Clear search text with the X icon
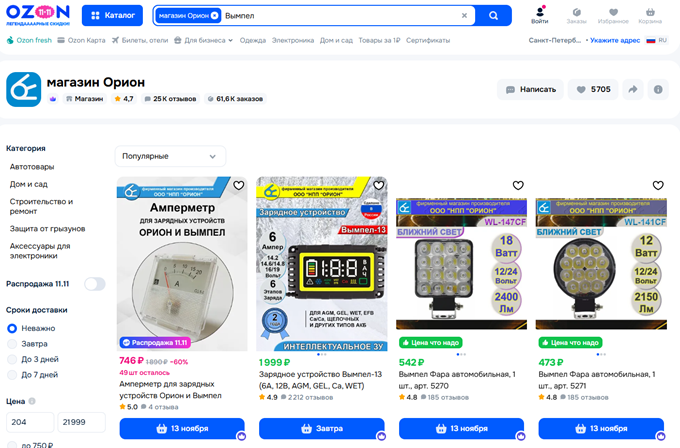This screenshot has width=680, height=448. pos(464,16)
